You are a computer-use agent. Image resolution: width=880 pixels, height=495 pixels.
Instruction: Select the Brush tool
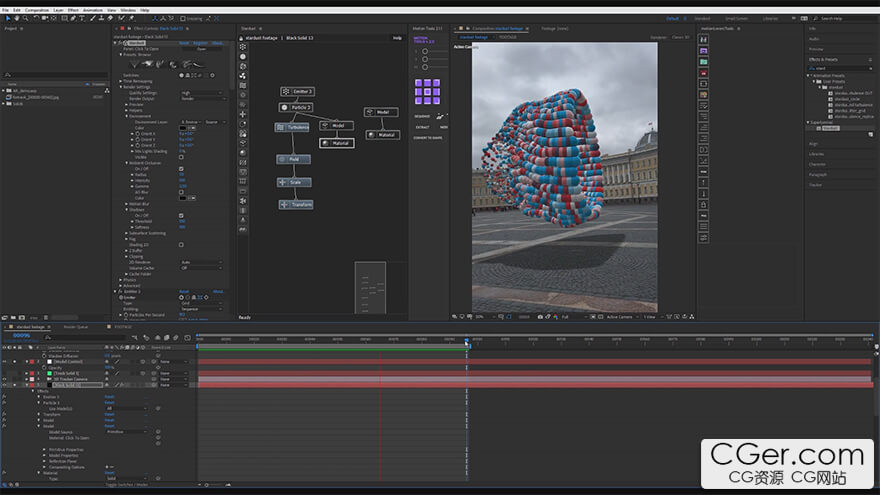93,19
